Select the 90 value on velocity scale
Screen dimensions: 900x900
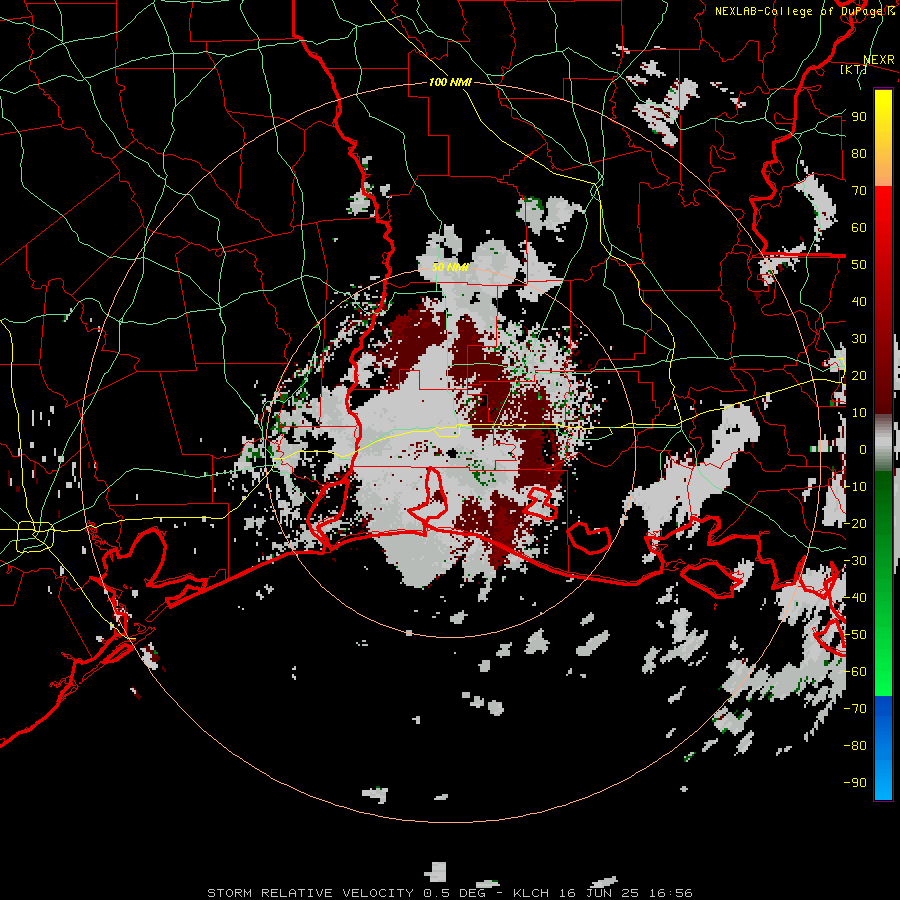(859, 117)
